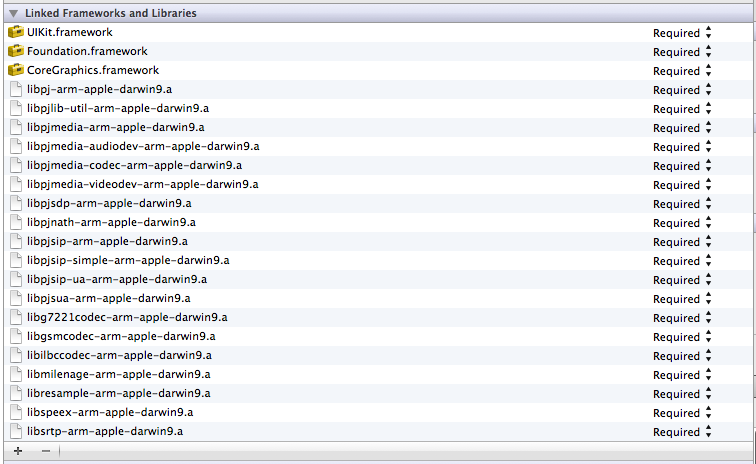Select the libpjnath-arm-apple-darwin9.a name text
This screenshot has width=756, height=464.
point(111,222)
